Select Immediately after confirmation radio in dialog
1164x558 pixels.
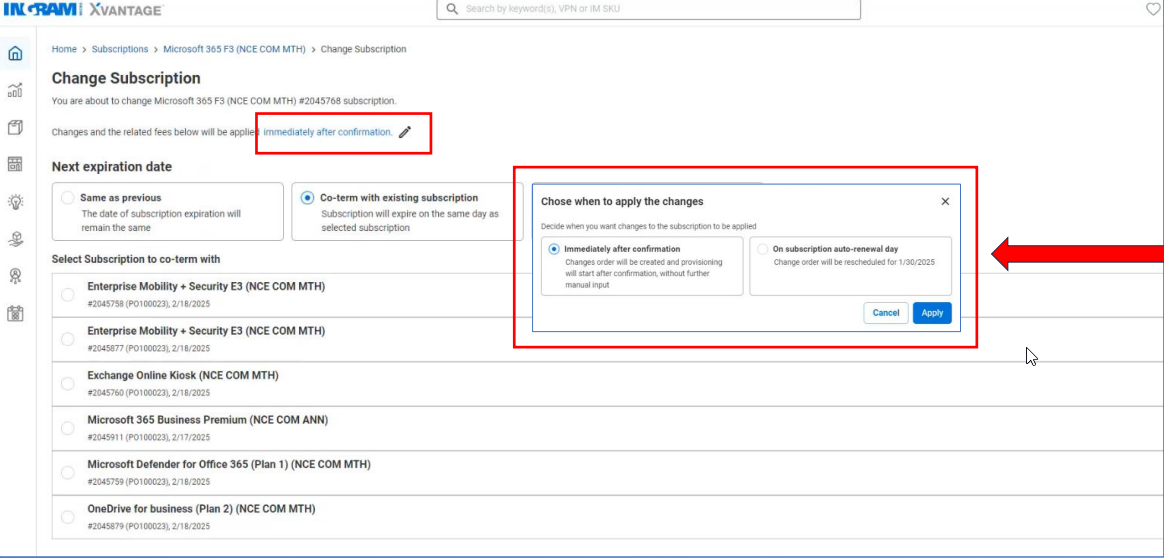pos(554,249)
